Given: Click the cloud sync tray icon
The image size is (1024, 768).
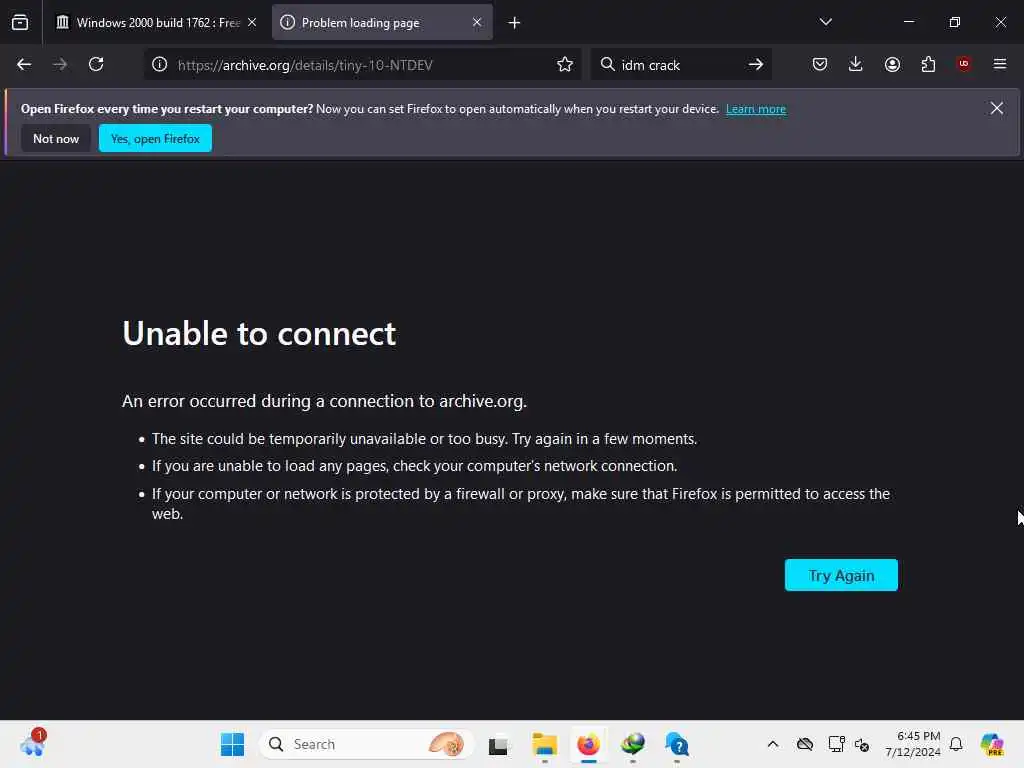Looking at the screenshot, I should pos(805,744).
